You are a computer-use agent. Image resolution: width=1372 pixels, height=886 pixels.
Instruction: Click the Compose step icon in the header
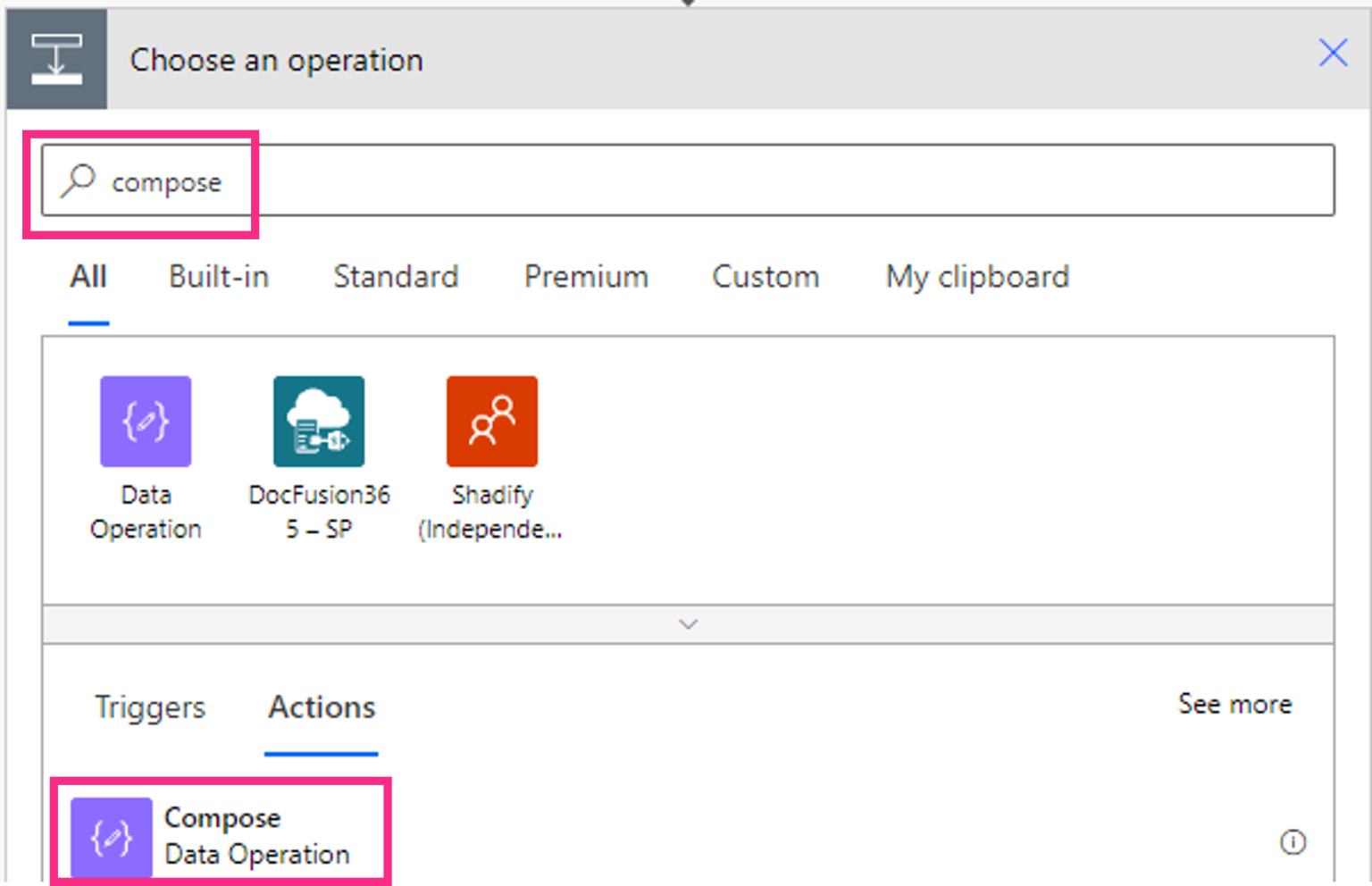click(56, 57)
